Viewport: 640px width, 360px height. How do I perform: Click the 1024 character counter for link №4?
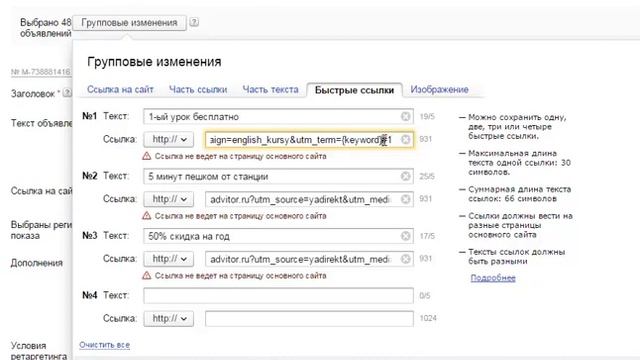pyautogui.click(x=428, y=318)
